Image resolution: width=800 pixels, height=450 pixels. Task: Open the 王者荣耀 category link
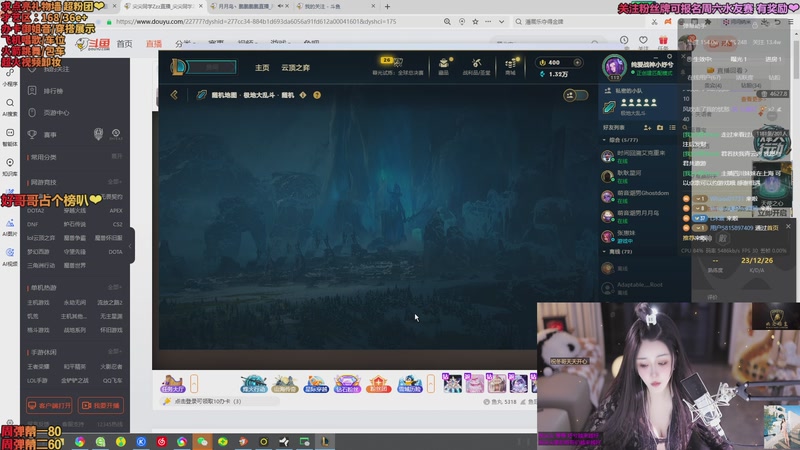pos(38,366)
